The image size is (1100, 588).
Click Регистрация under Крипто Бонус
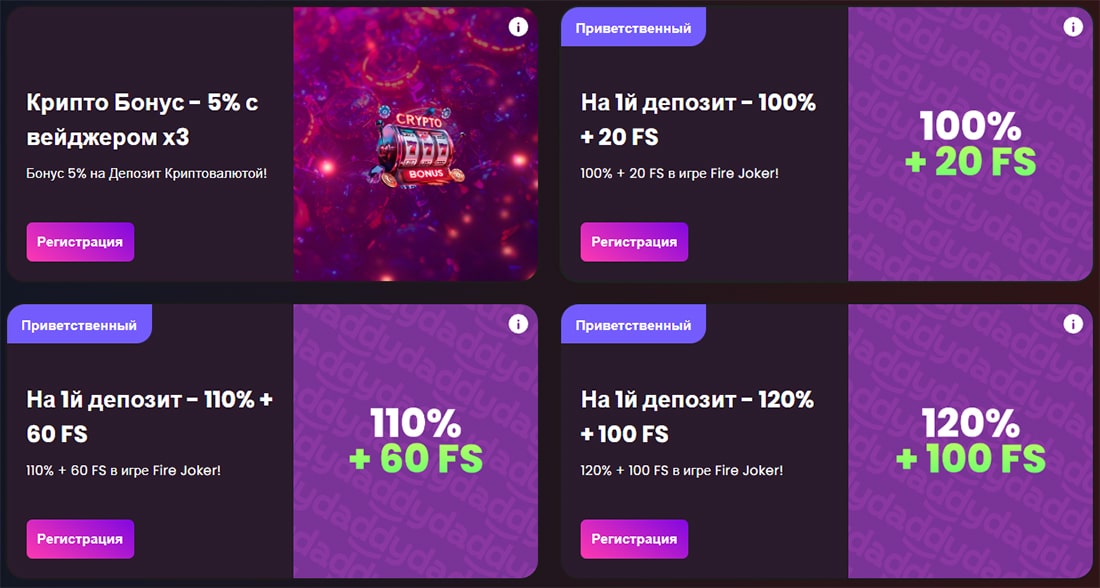pyautogui.click(x=80, y=242)
